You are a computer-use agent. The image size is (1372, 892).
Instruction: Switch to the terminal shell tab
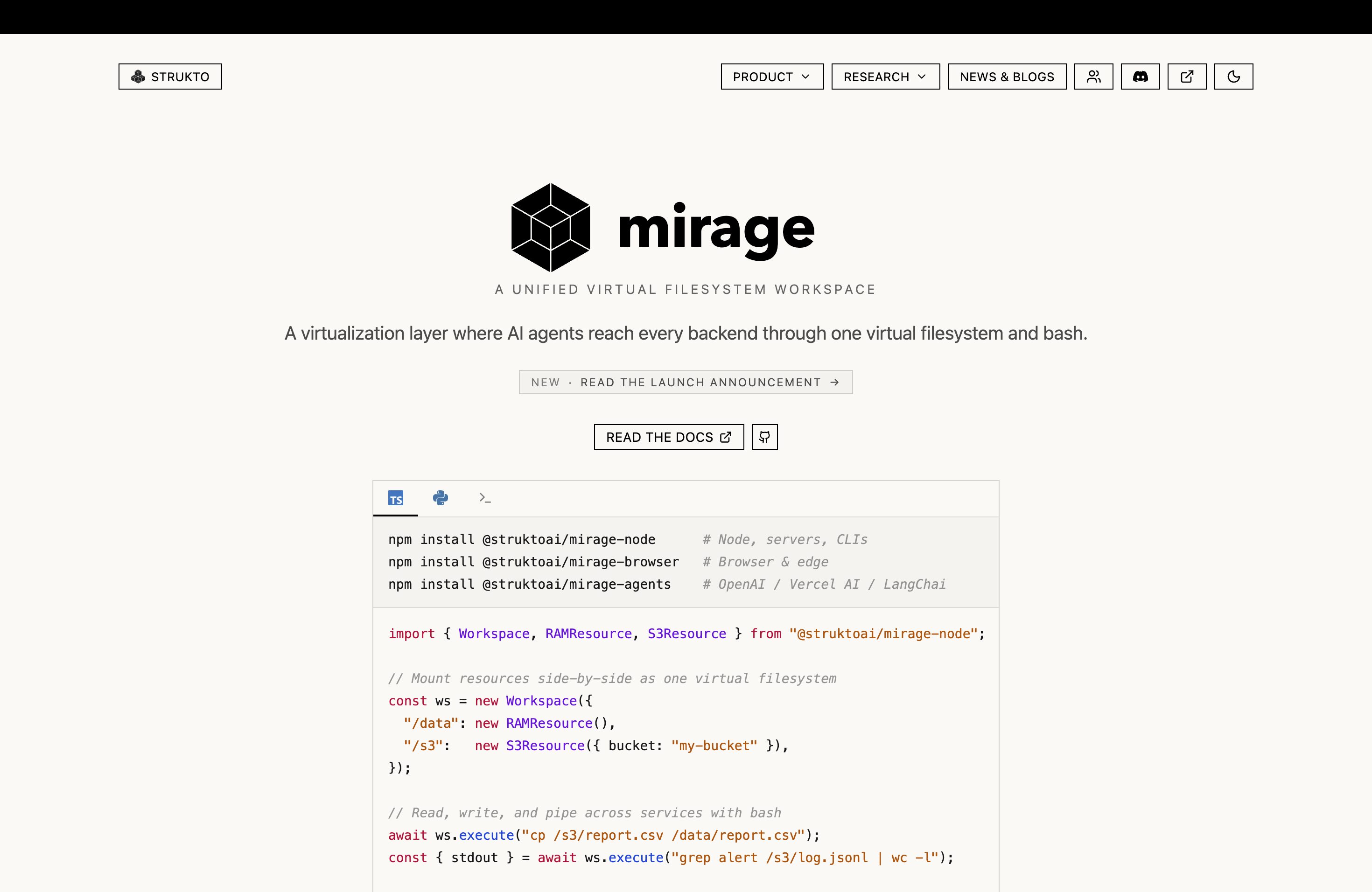pyautogui.click(x=485, y=498)
